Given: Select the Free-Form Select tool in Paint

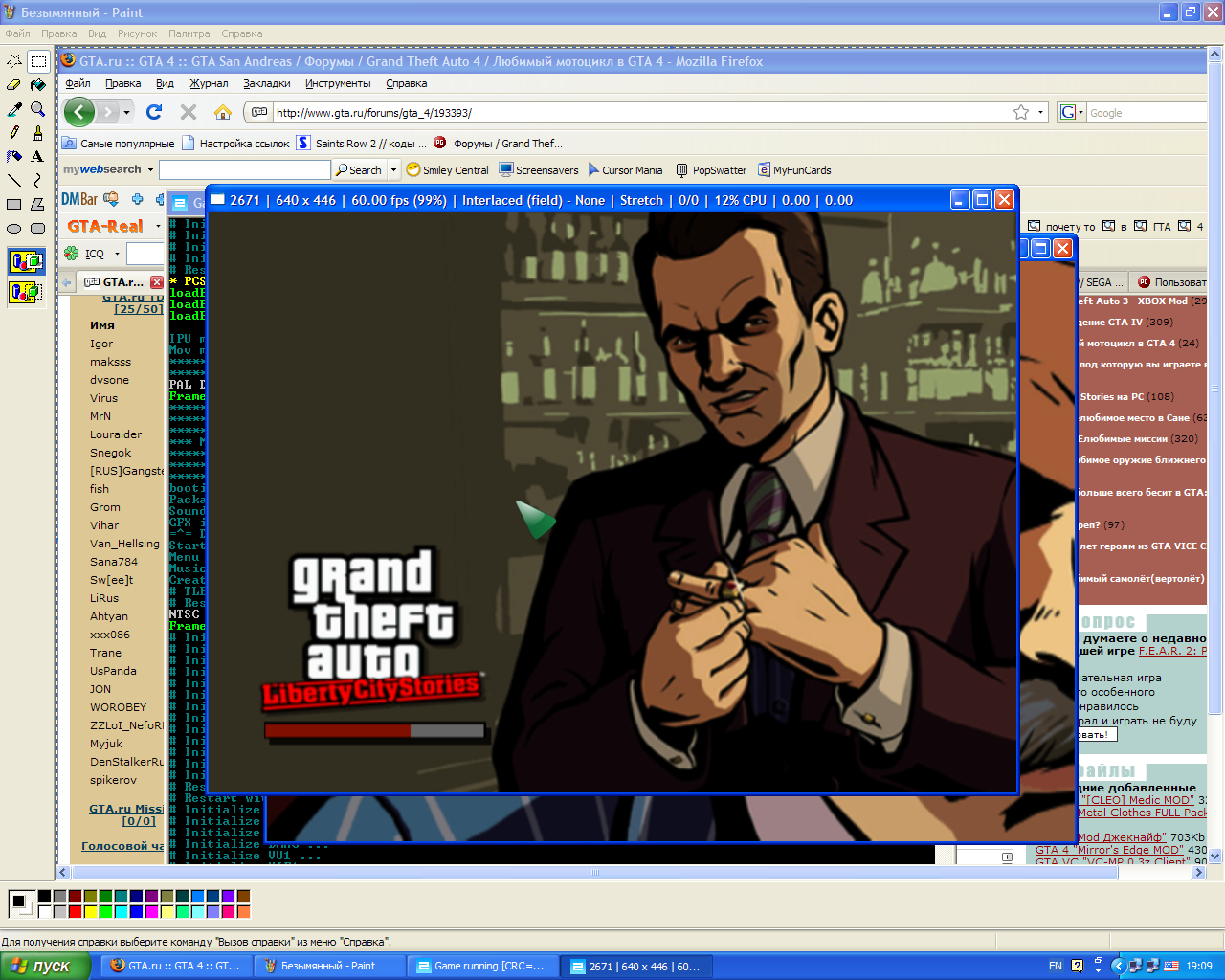Looking at the screenshot, I should (14, 61).
